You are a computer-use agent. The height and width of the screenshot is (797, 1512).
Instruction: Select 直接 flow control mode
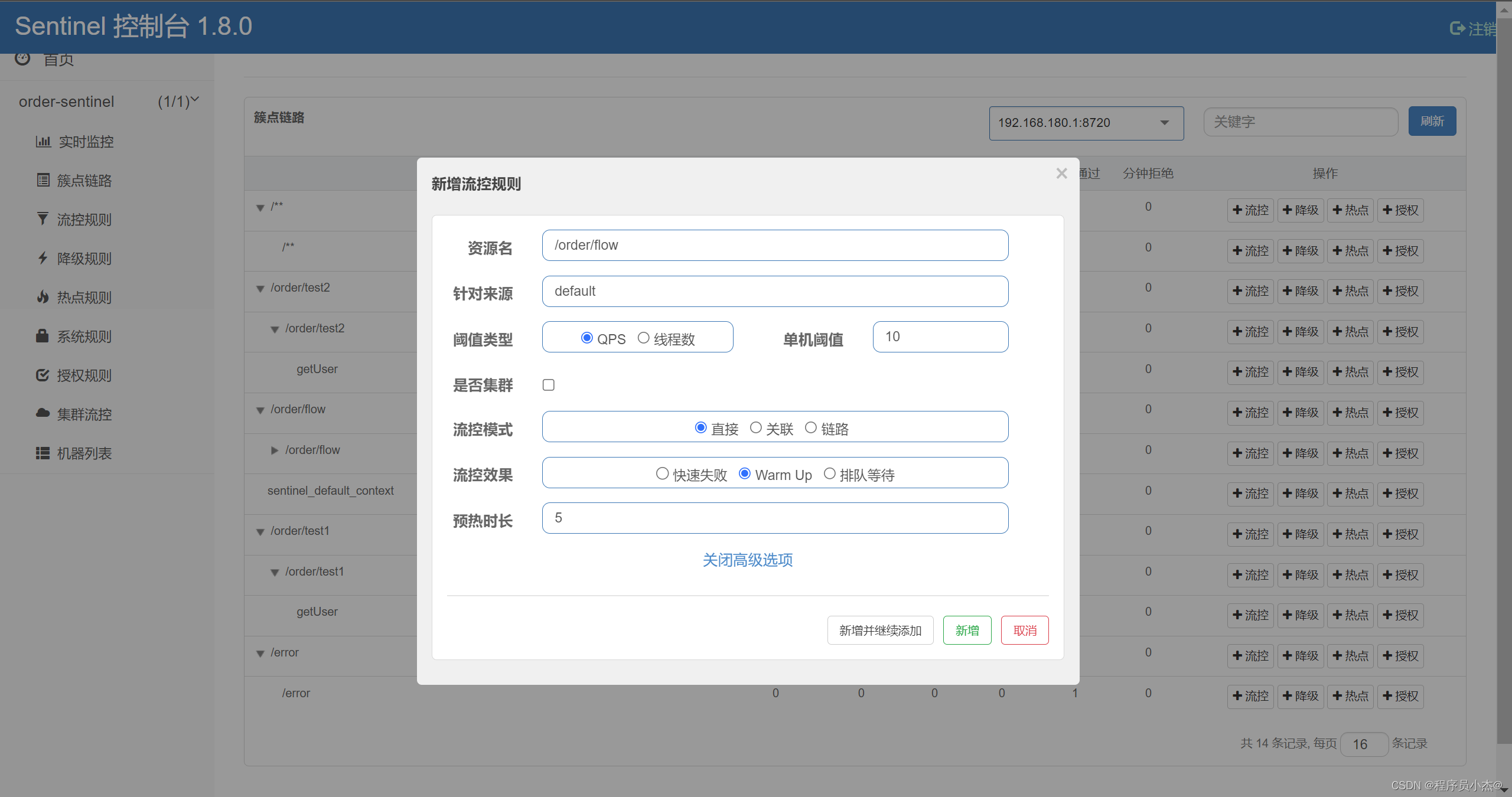click(700, 427)
